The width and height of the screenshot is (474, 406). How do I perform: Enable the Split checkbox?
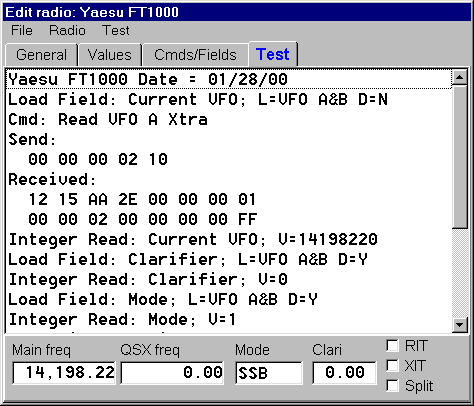[392, 386]
